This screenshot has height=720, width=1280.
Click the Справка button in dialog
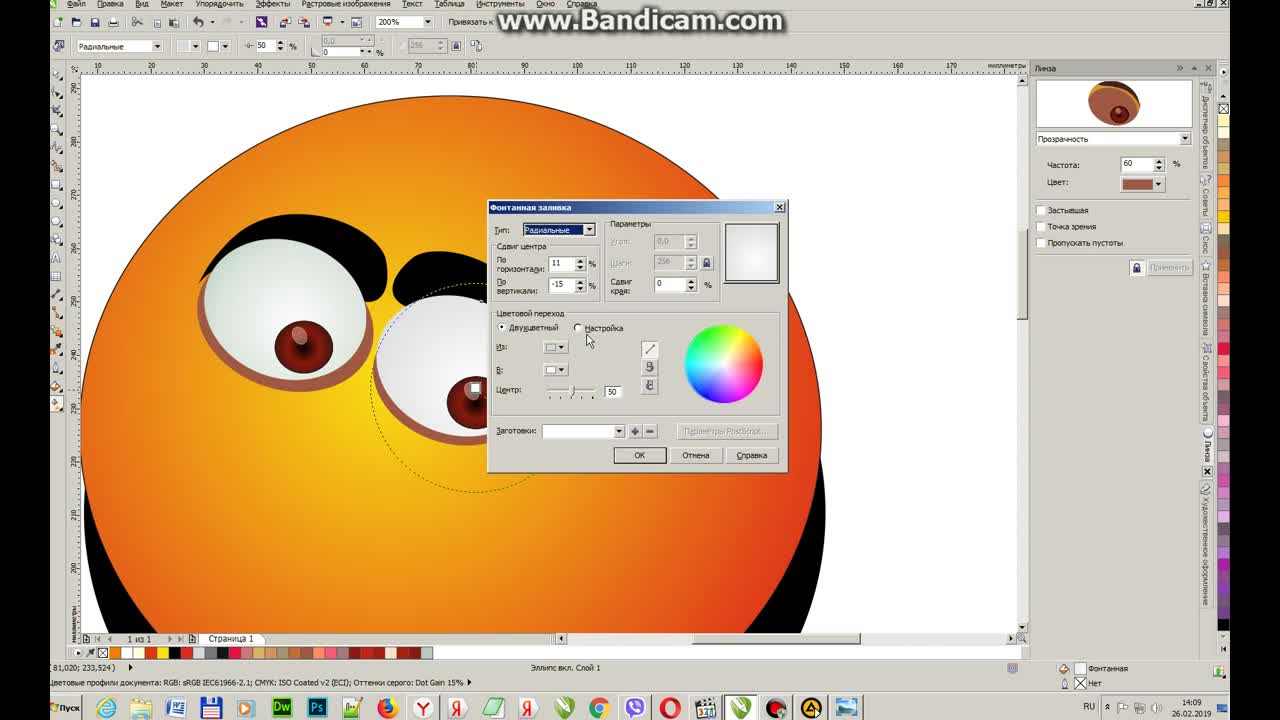pos(751,455)
